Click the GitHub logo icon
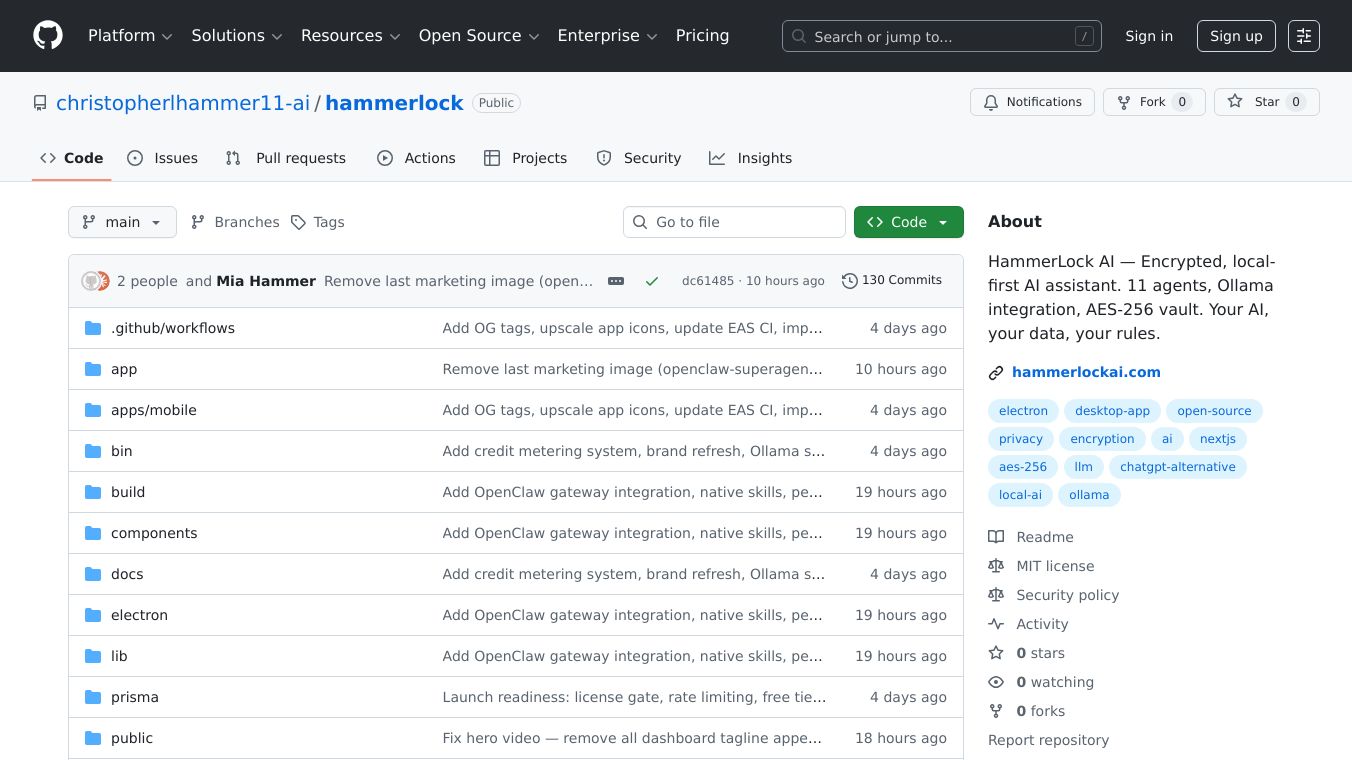 tap(48, 36)
